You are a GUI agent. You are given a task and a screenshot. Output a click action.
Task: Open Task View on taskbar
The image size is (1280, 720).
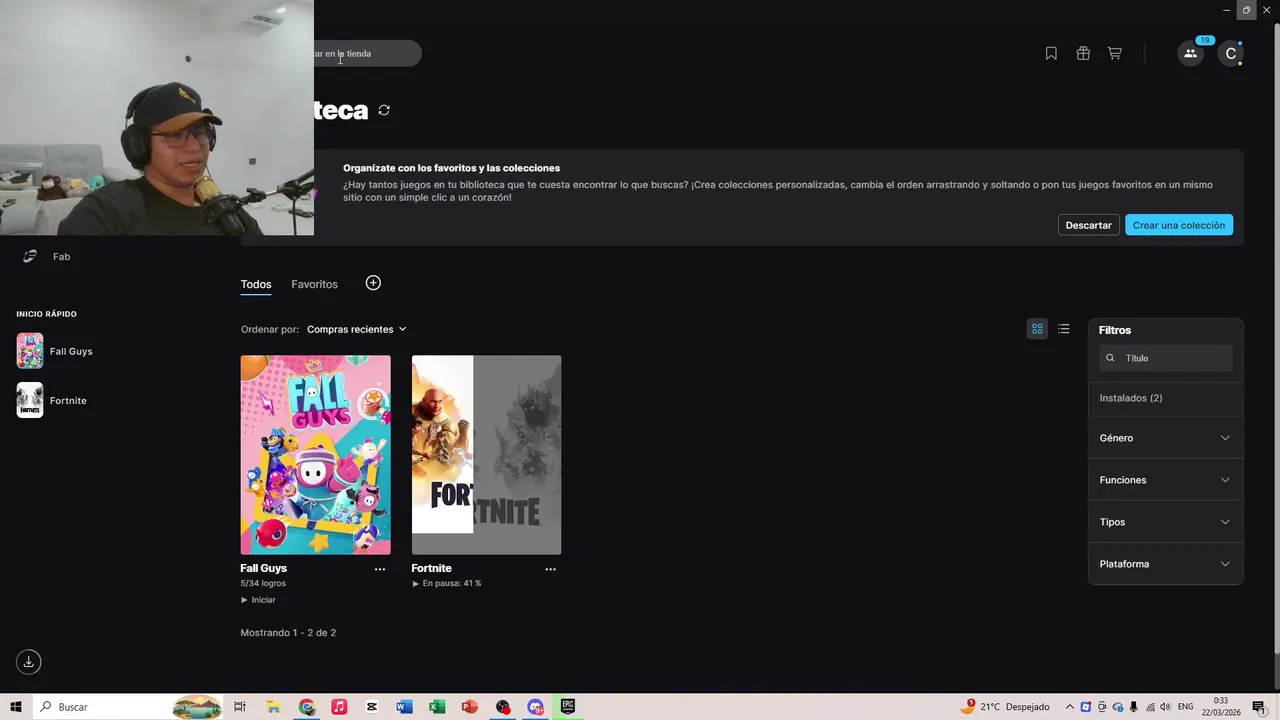[240, 707]
